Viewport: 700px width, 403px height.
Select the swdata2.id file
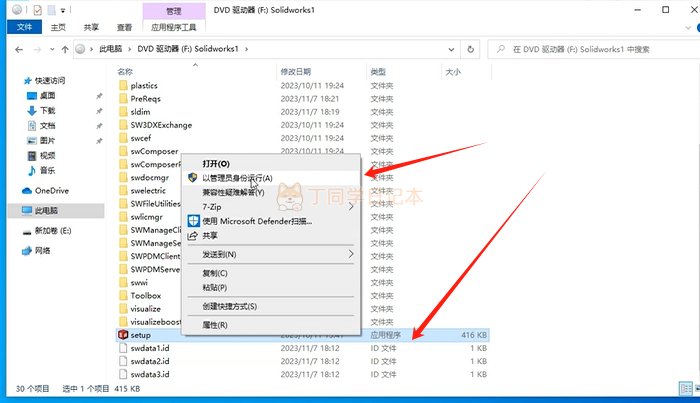150,361
